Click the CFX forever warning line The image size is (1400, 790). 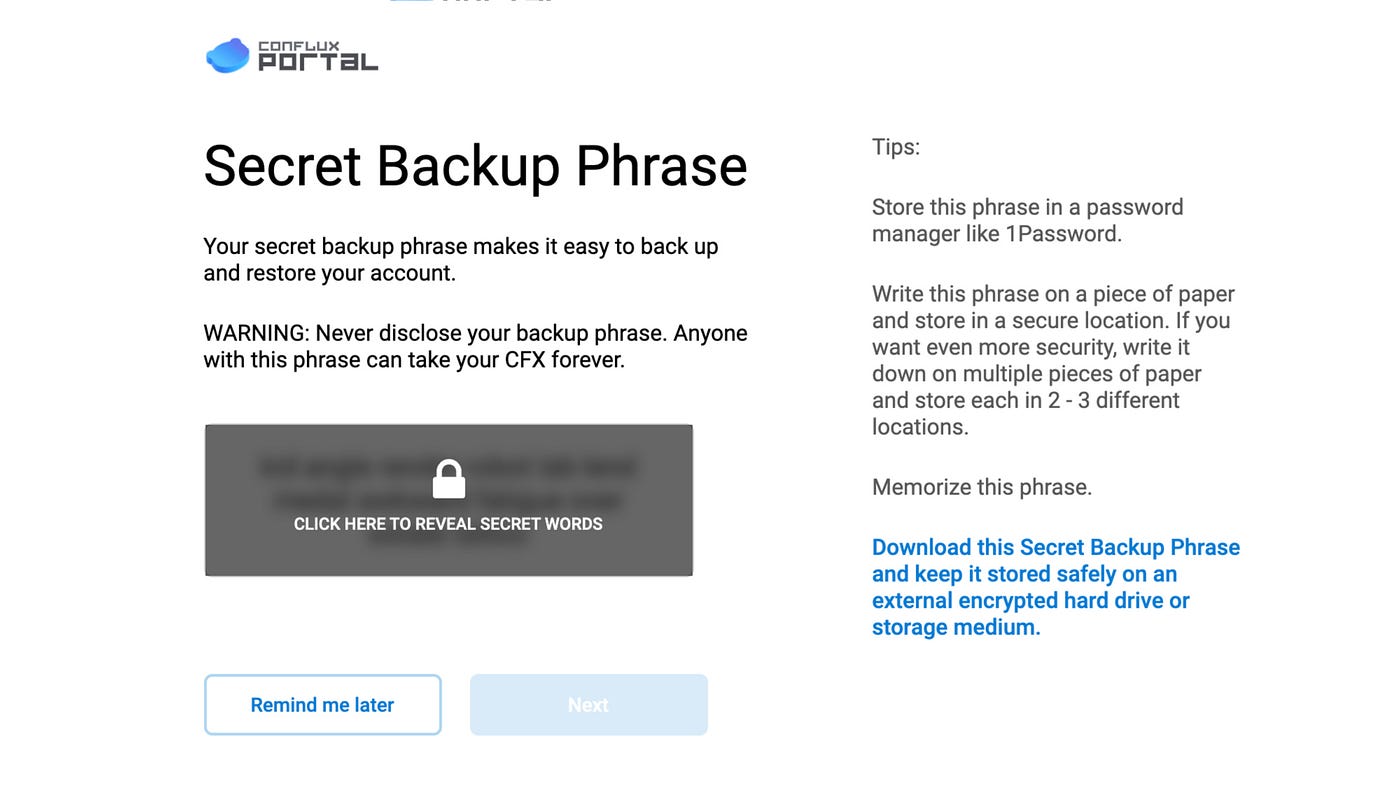[414, 360]
